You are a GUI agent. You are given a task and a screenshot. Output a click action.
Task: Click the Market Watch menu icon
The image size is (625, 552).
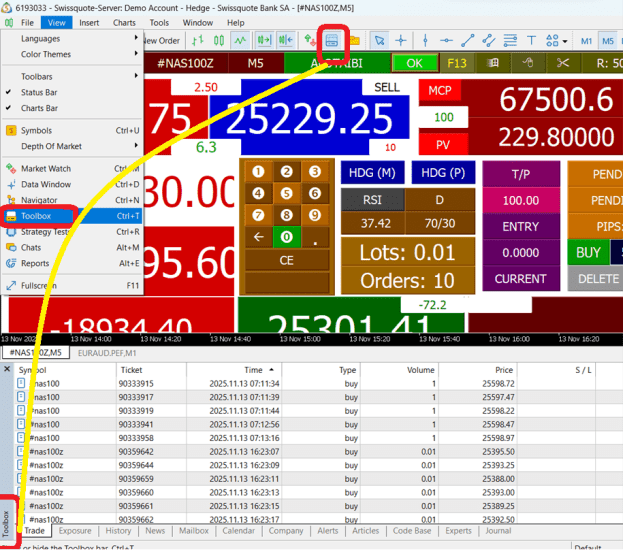point(11,168)
